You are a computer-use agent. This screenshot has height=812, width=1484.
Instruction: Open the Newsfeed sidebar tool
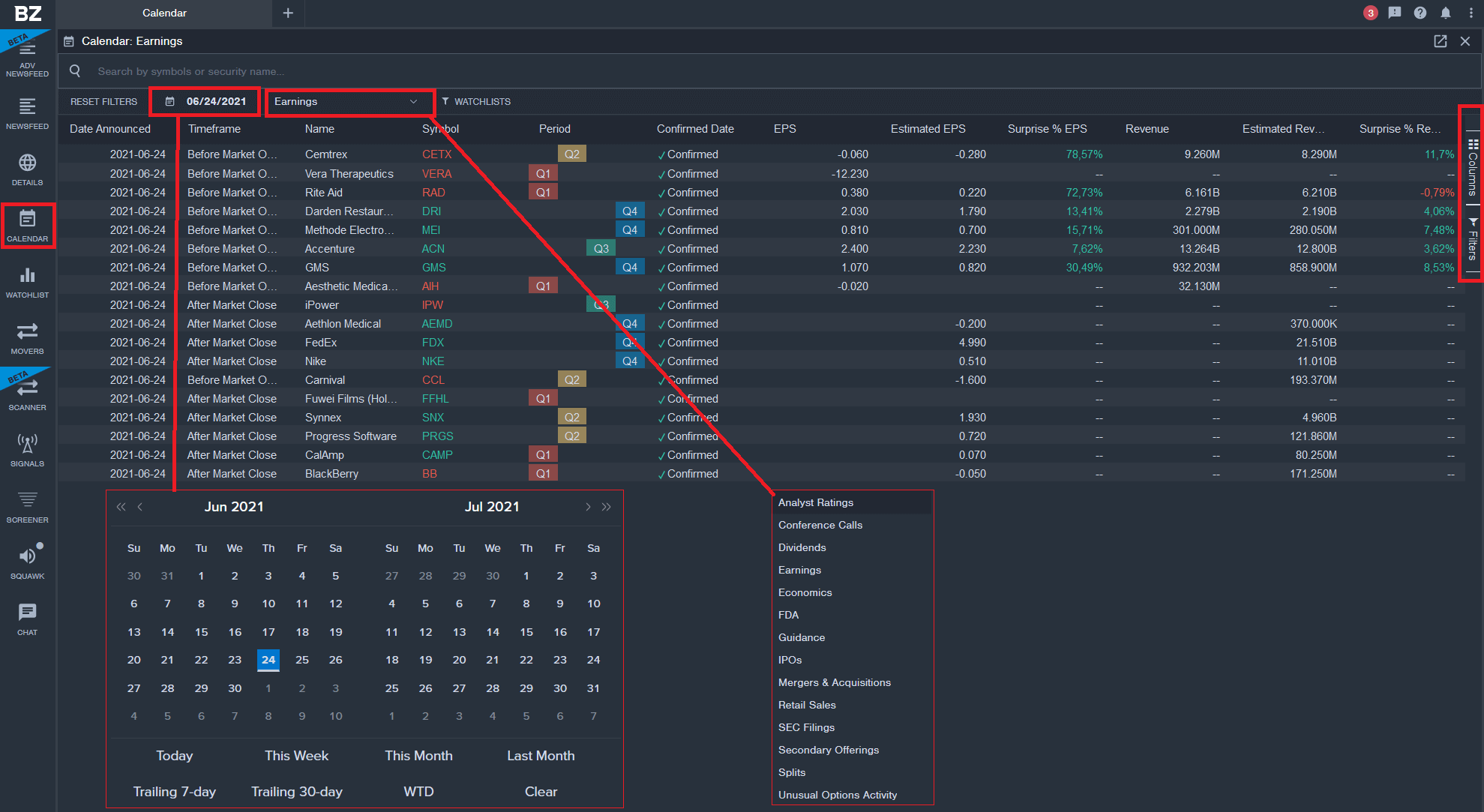[x=27, y=114]
